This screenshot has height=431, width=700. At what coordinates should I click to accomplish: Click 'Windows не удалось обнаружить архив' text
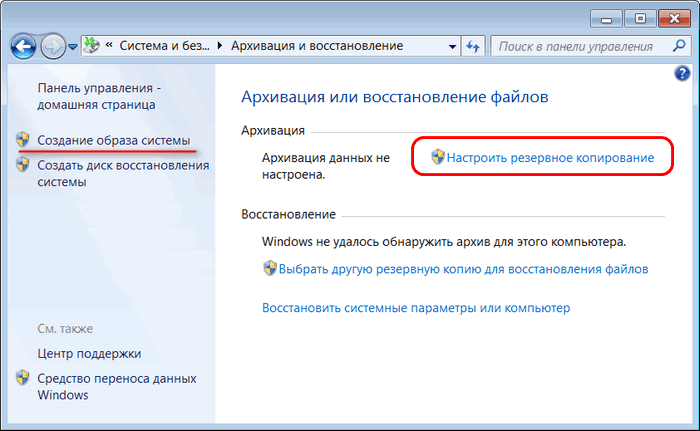click(444, 242)
